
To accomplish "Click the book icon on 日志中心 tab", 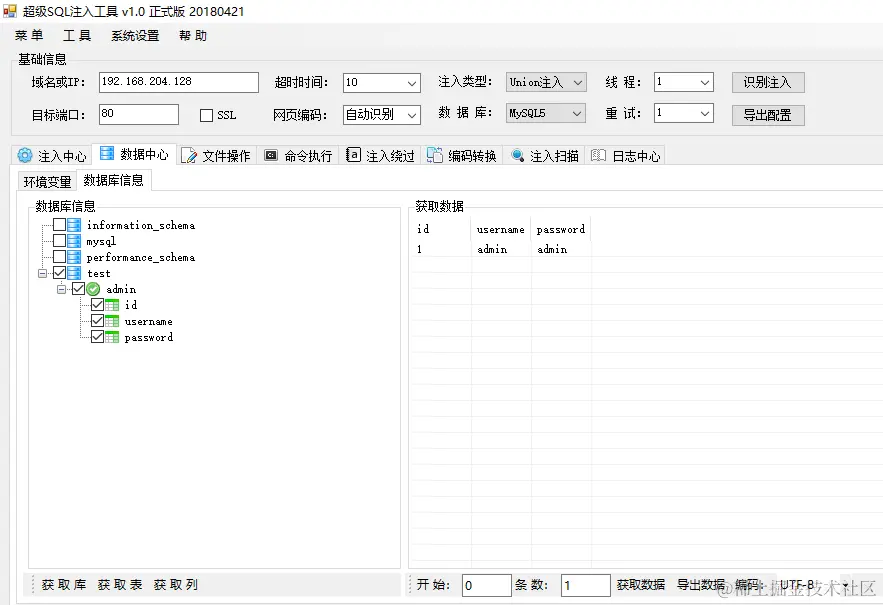I will 599,155.
